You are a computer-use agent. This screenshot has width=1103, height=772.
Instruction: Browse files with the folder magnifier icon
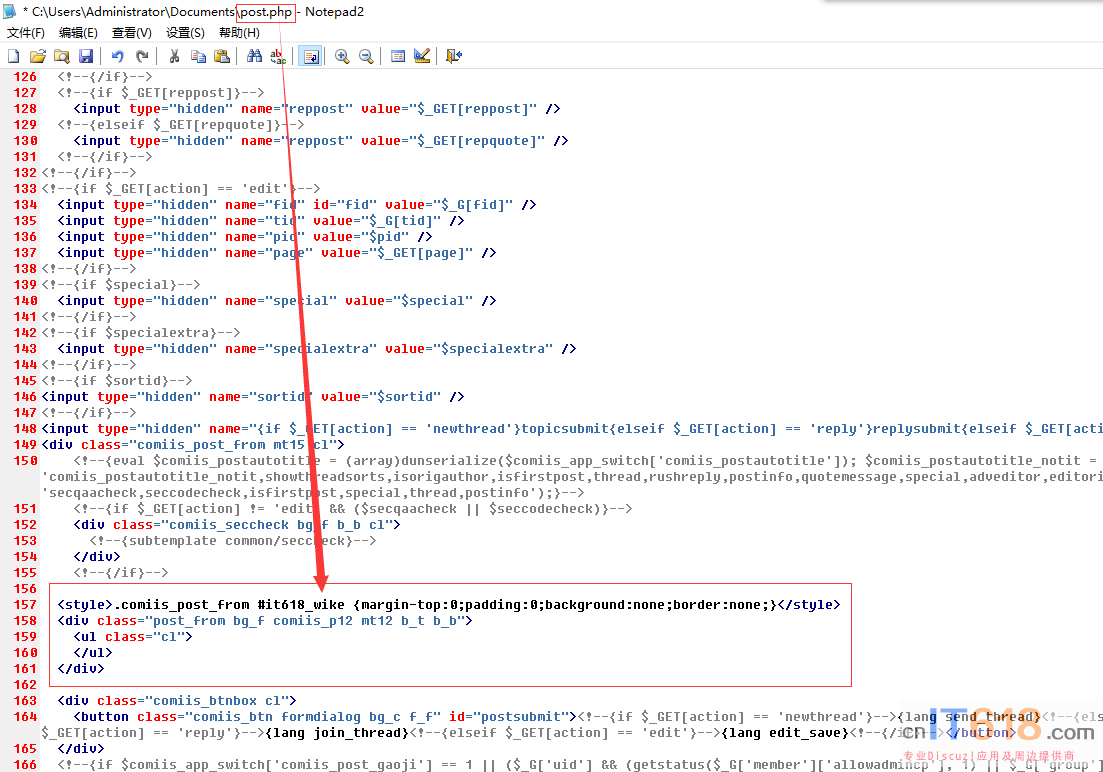(62, 56)
